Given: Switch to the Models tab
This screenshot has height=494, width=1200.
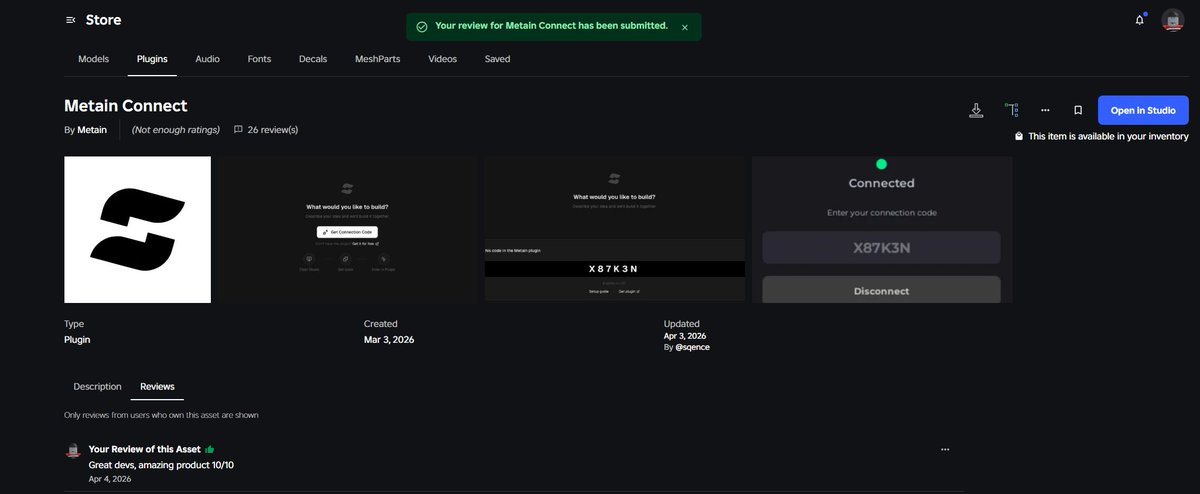Looking at the screenshot, I should point(94,59).
